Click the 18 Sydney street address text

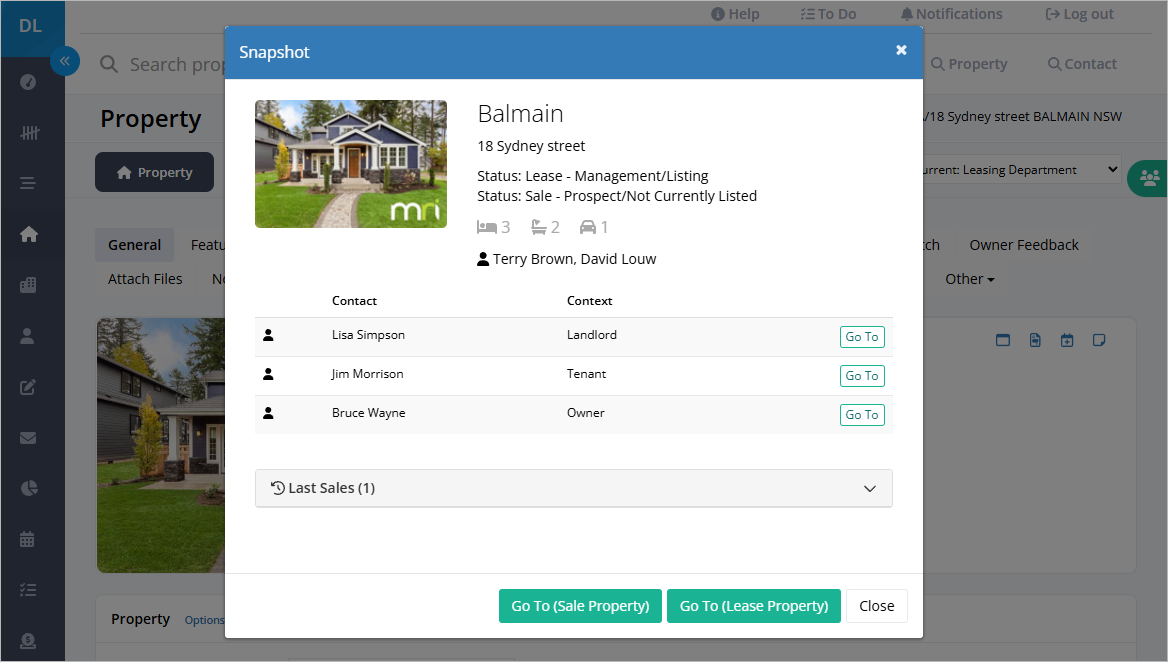click(531, 146)
